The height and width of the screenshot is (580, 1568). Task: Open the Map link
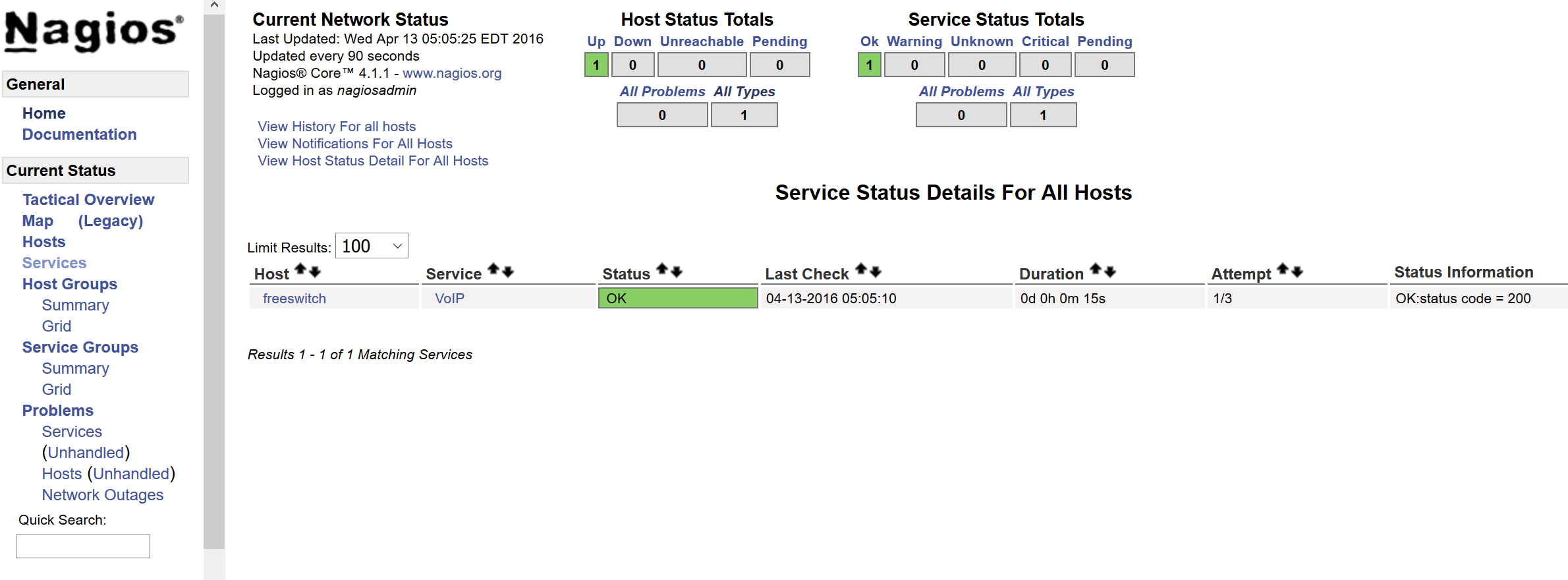(38, 221)
